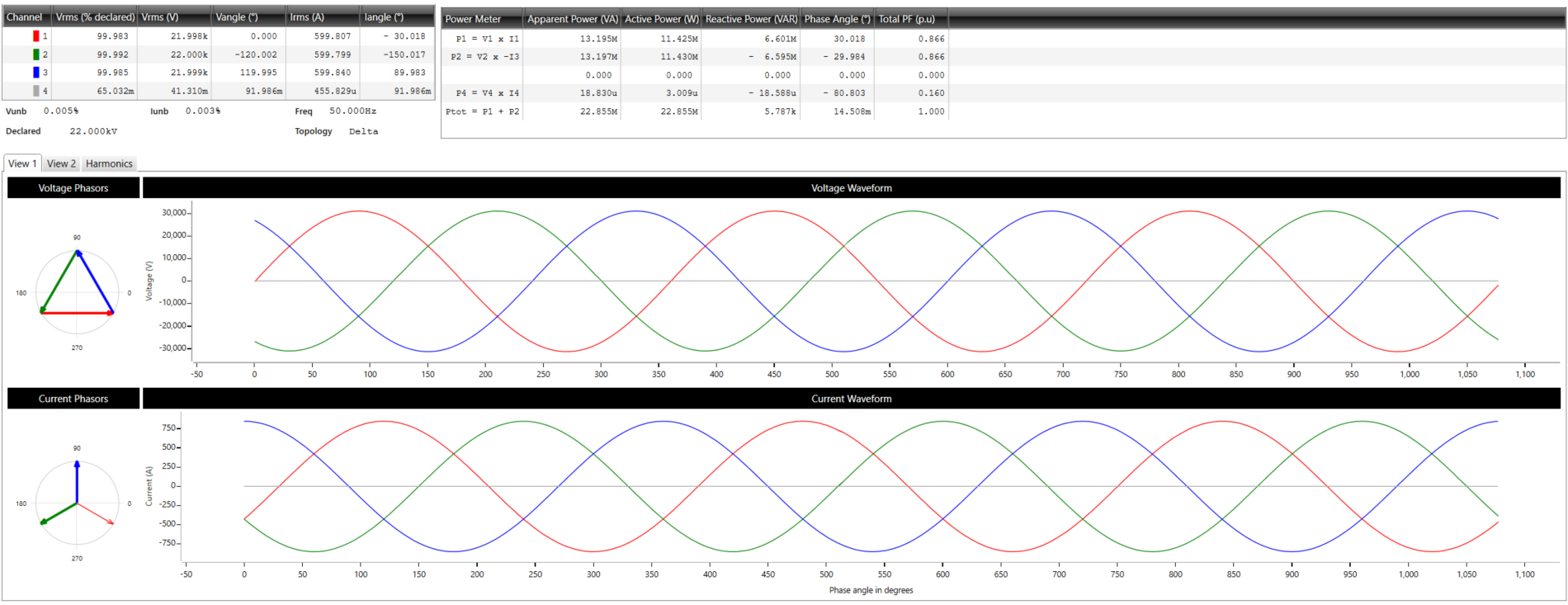Image resolution: width=1568 pixels, height=605 pixels.
Task: Click the current phasor circle diagram
Action: (77, 503)
